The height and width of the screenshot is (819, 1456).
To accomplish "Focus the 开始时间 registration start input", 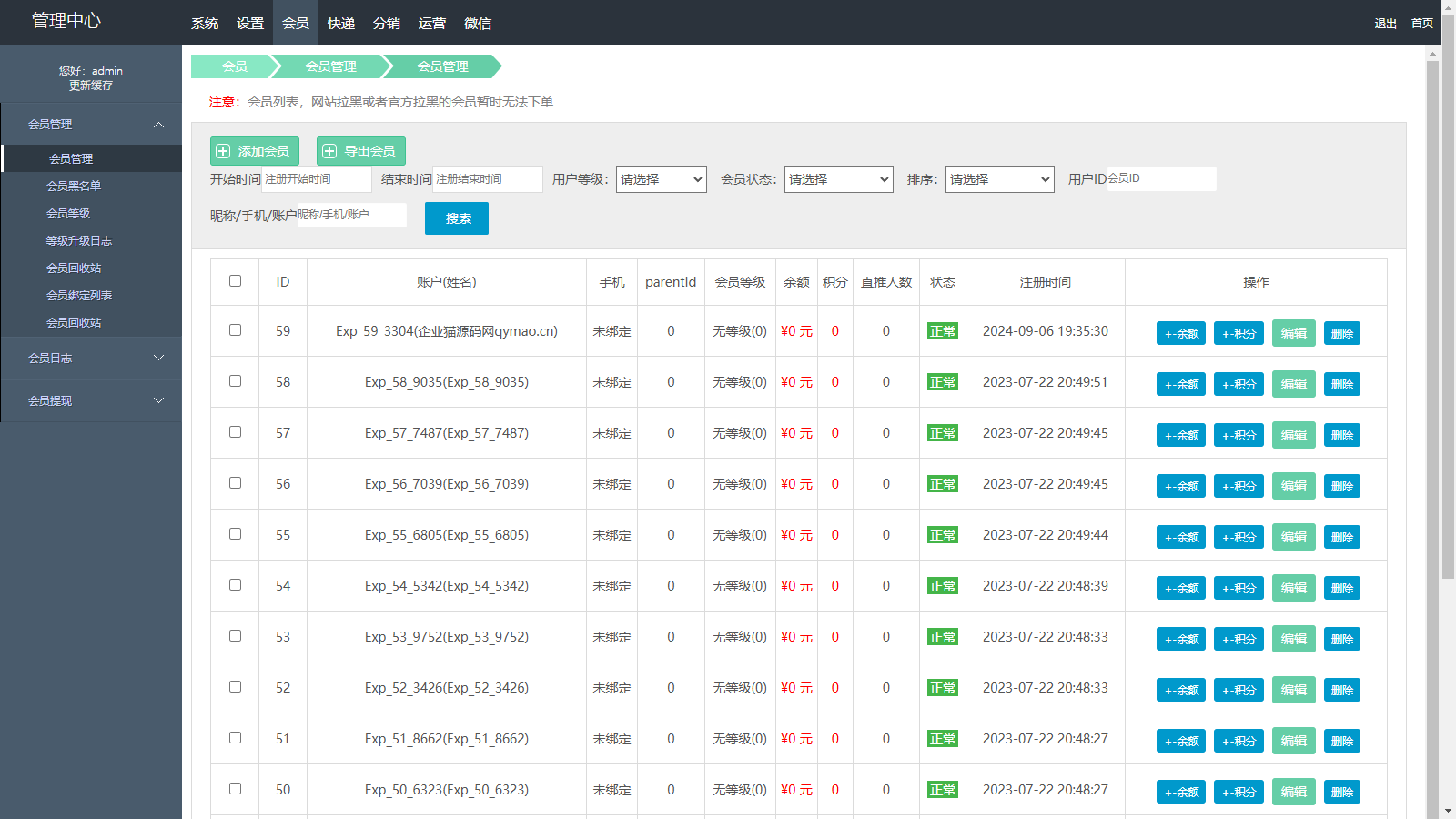I will coord(316,179).
